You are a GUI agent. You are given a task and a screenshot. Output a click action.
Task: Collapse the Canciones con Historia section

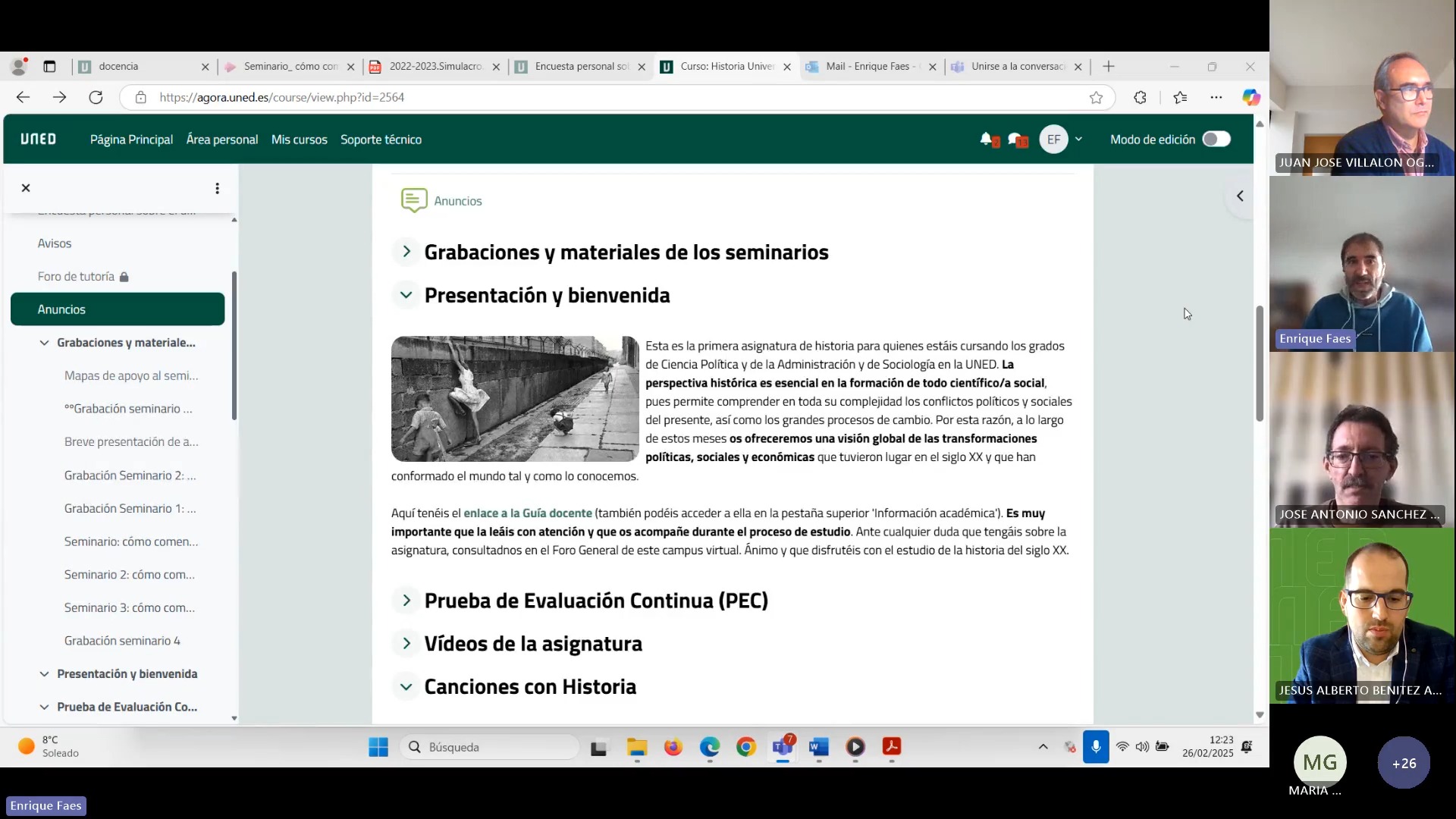[406, 687]
